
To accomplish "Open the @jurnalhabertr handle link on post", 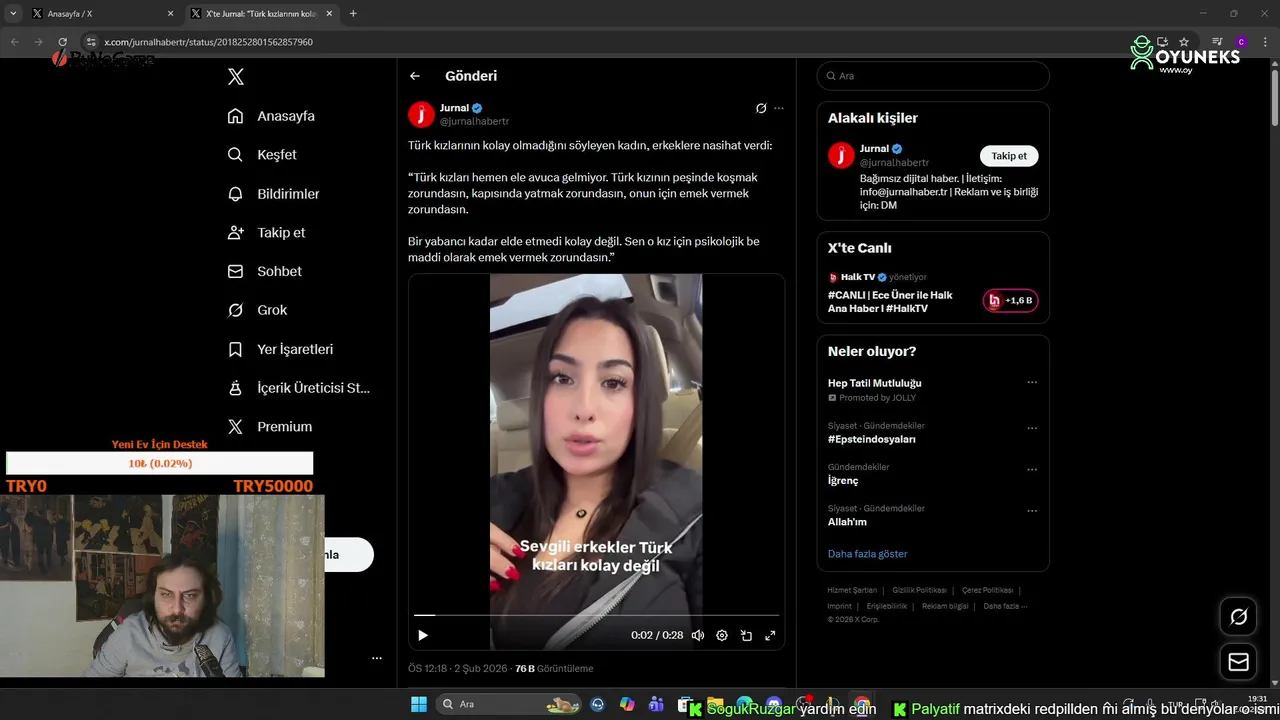I will pos(474,121).
